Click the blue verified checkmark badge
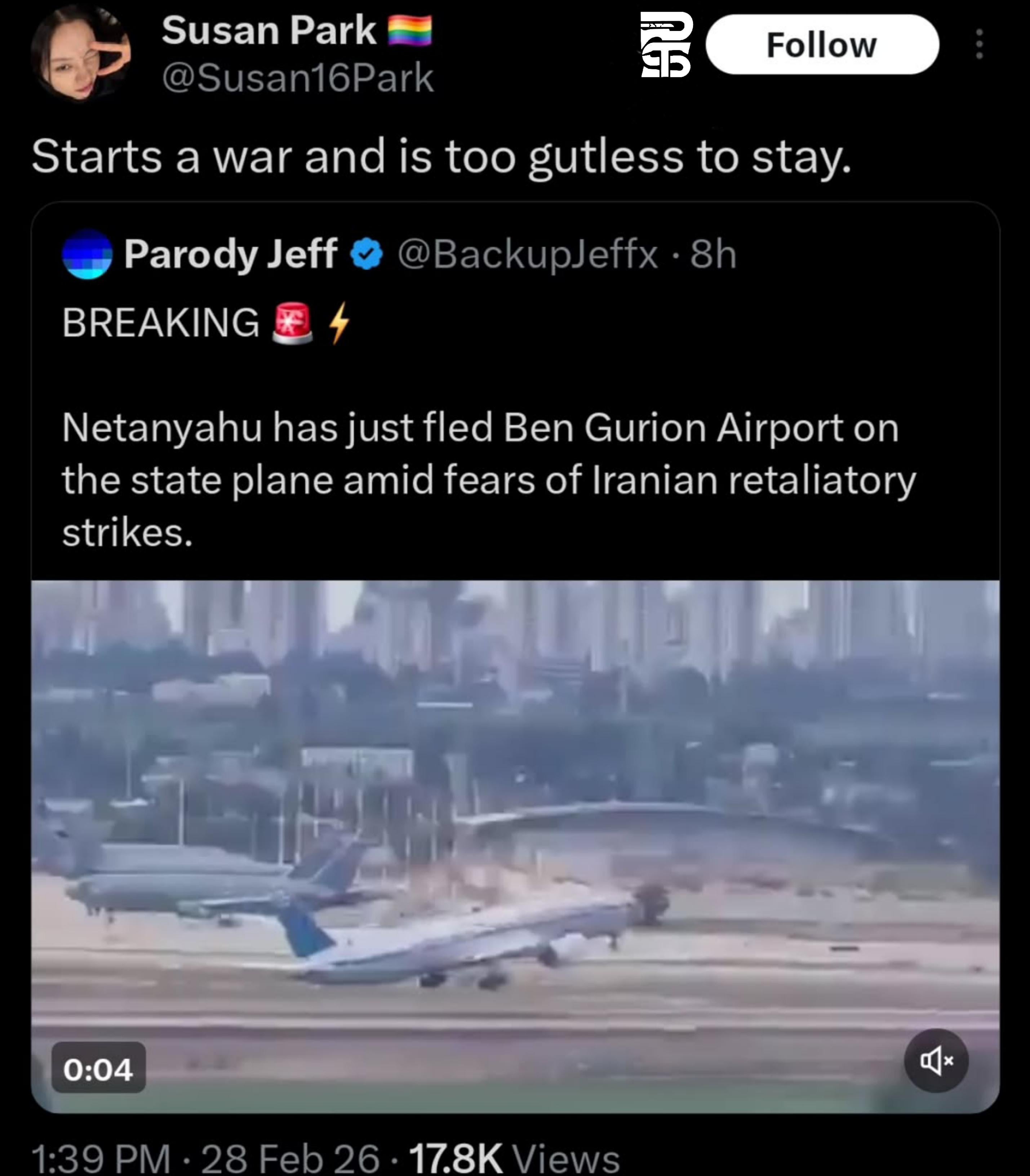1030x1176 pixels. [367, 254]
